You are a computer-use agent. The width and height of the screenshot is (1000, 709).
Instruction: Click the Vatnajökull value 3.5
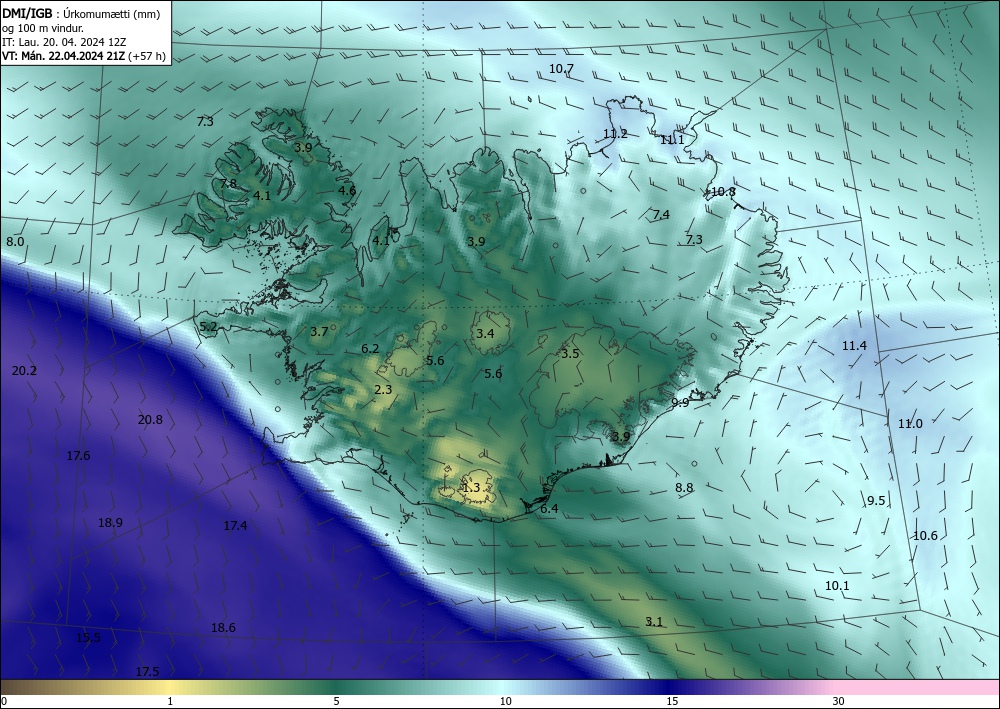[570, 353]
